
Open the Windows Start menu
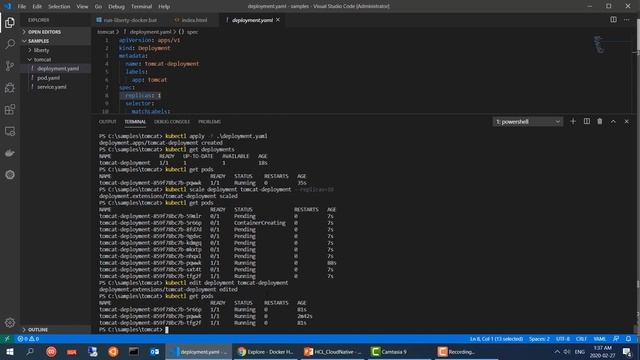coord(10,351)
